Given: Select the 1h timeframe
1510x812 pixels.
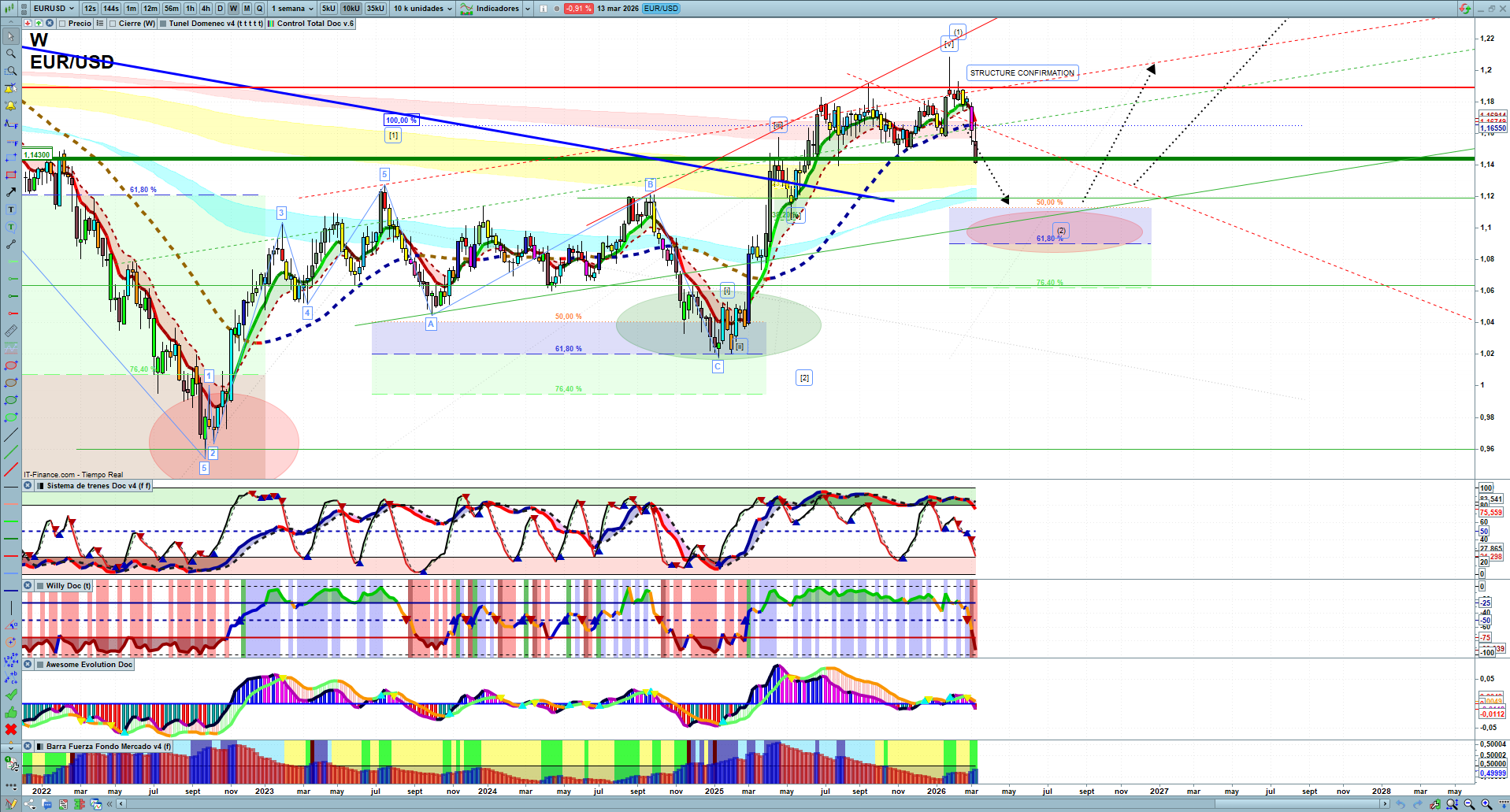Looking at the screenshot, I should (x=190, y=9).
